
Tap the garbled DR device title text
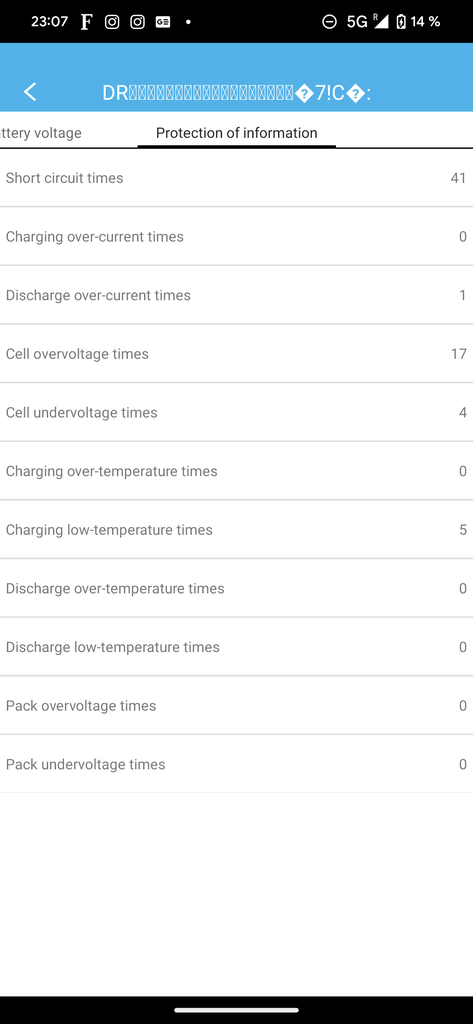tap(236, 93)
